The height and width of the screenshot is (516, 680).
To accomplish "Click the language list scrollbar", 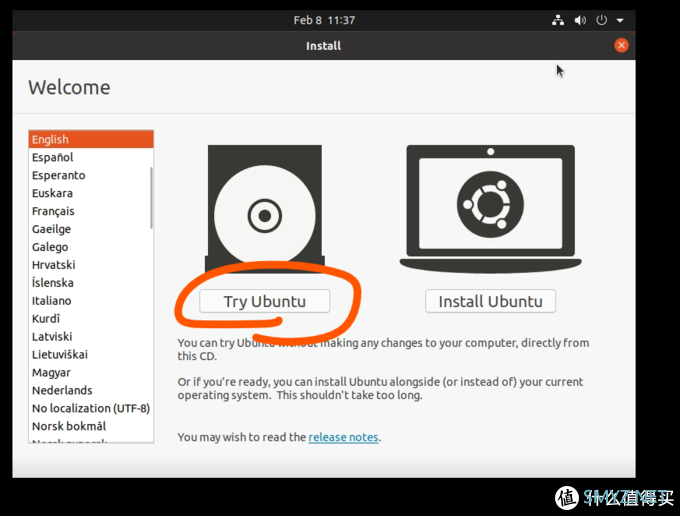I will point(151,198).
